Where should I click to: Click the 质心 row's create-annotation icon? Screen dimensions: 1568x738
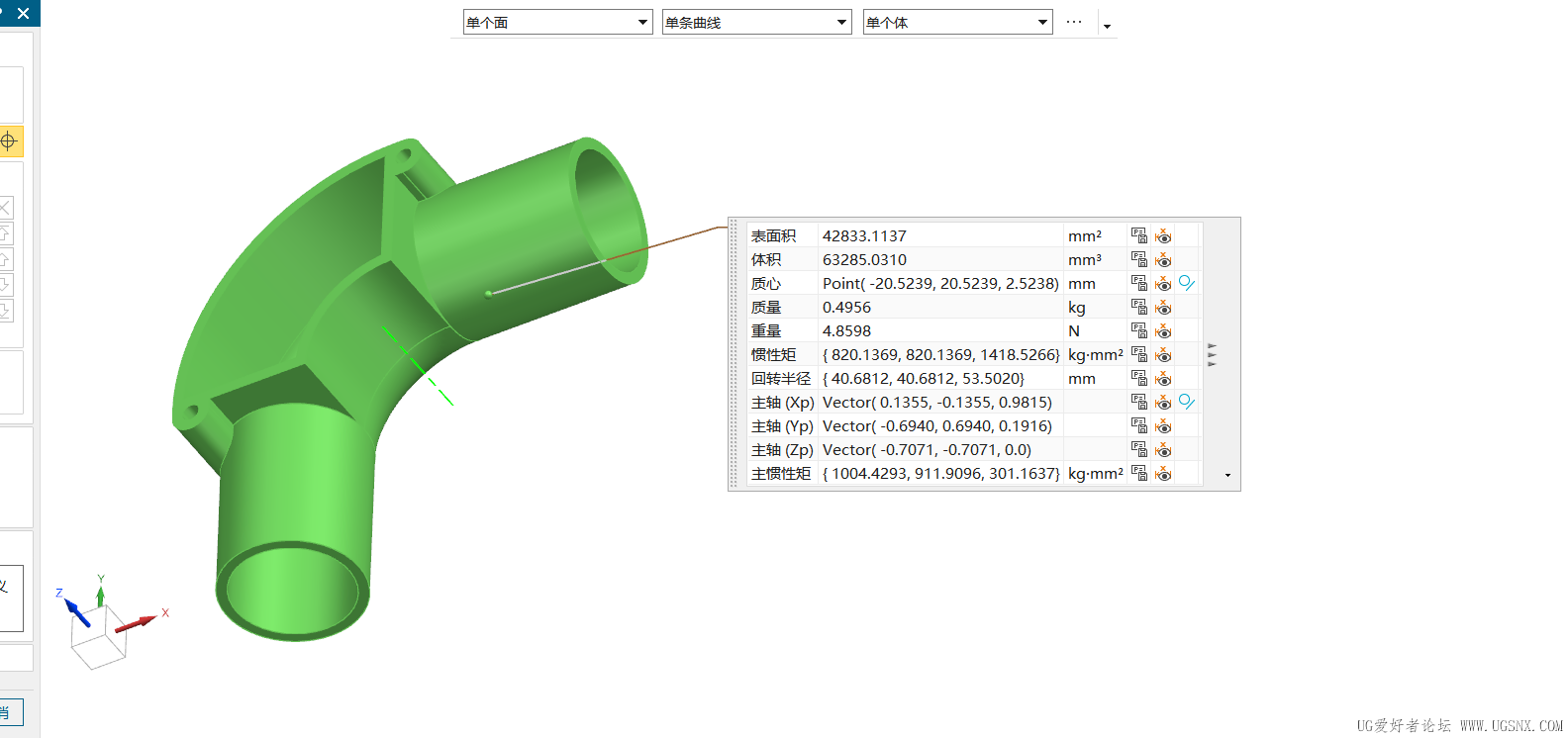(1139, 283)
